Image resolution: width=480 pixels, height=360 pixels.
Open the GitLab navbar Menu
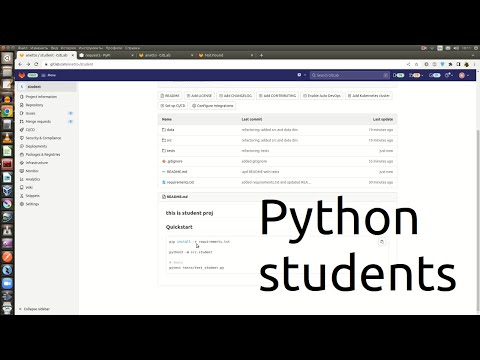pyautogui.click(x=49, y=75)
